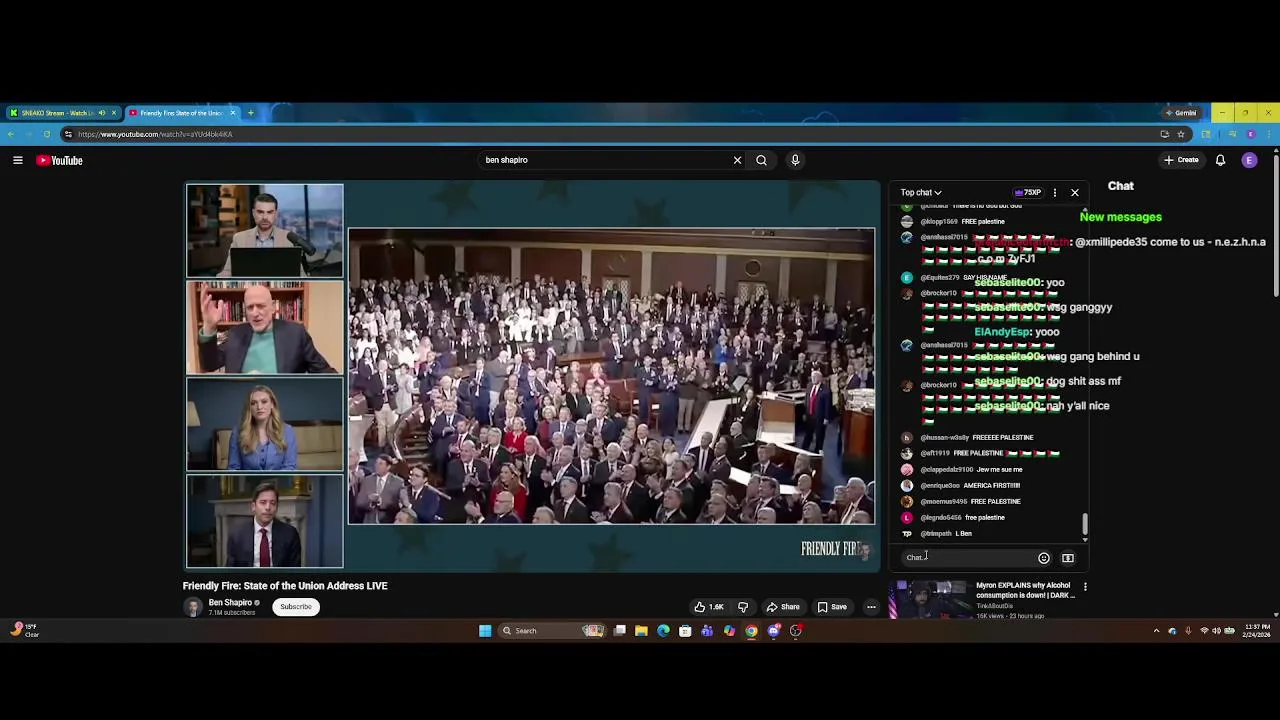
Task: Click the 'New messages' overlay label
Action: 1121,217
